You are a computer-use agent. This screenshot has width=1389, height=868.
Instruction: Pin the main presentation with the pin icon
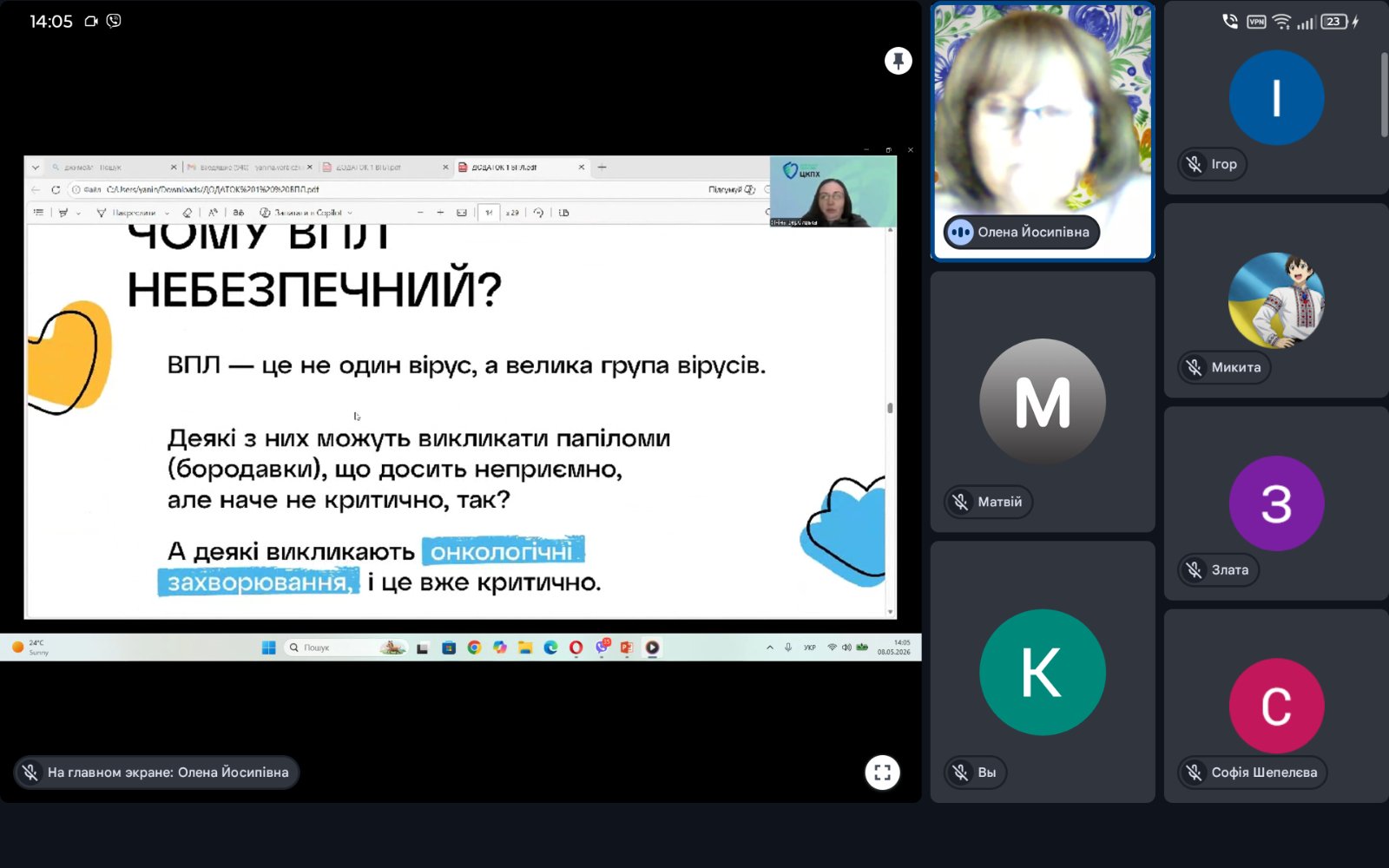pos(898,61)
